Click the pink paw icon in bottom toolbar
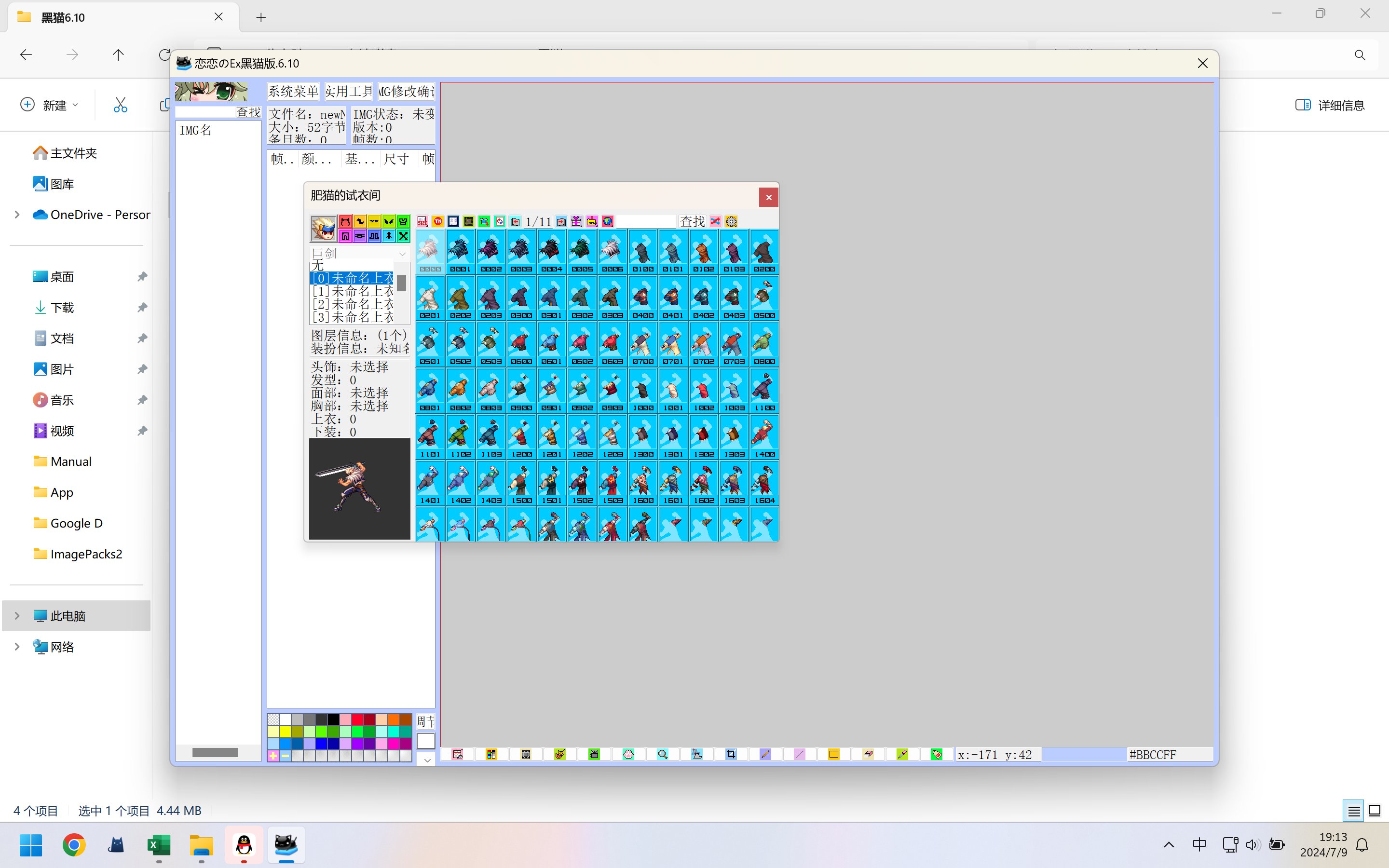1389x868 pixels. click(x=628, y=754)
